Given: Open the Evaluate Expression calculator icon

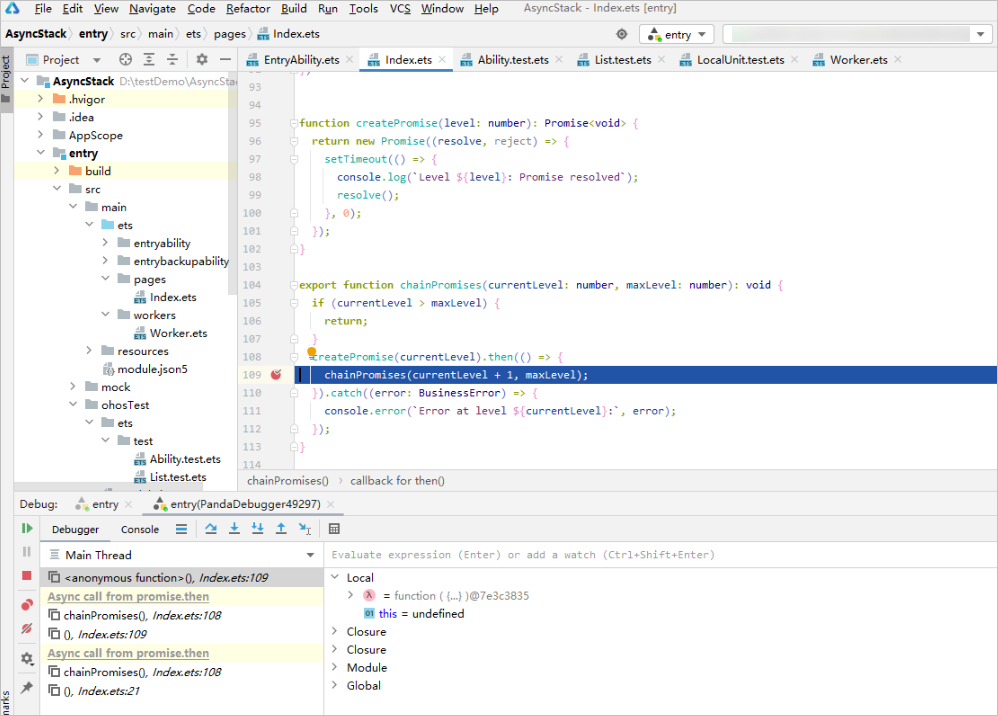Looking at the screenshot, I should (334, 529).
